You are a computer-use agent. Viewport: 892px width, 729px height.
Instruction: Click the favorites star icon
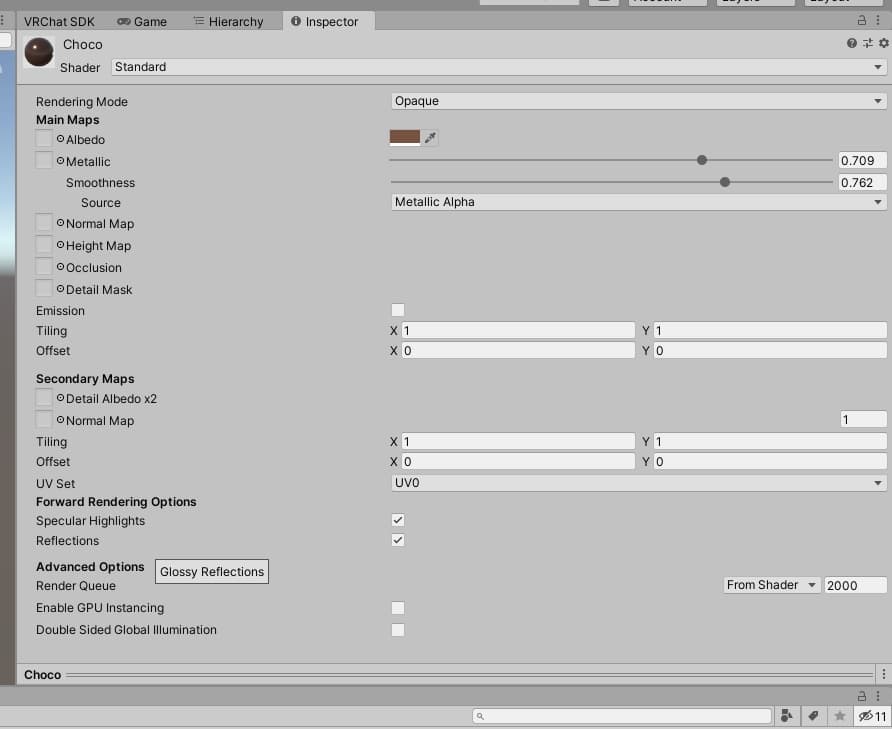840,715
